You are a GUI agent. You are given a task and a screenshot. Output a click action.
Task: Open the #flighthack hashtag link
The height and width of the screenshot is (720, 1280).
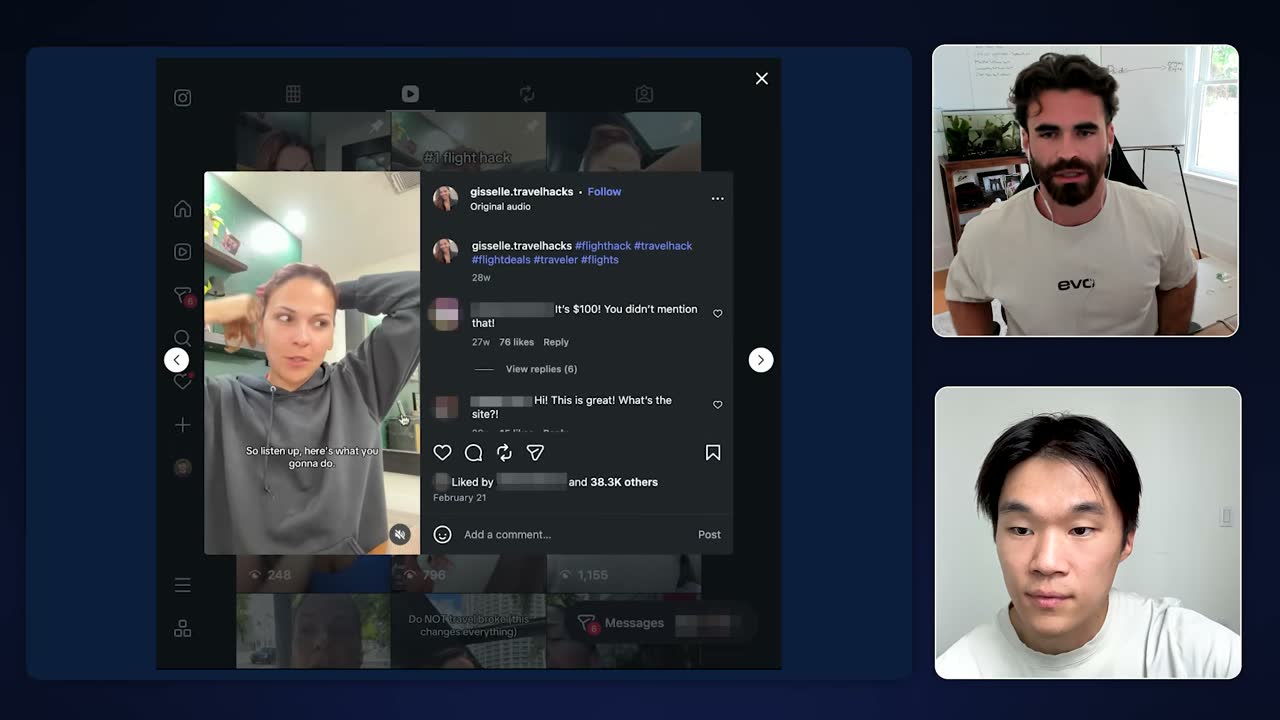tap(603, 246)
